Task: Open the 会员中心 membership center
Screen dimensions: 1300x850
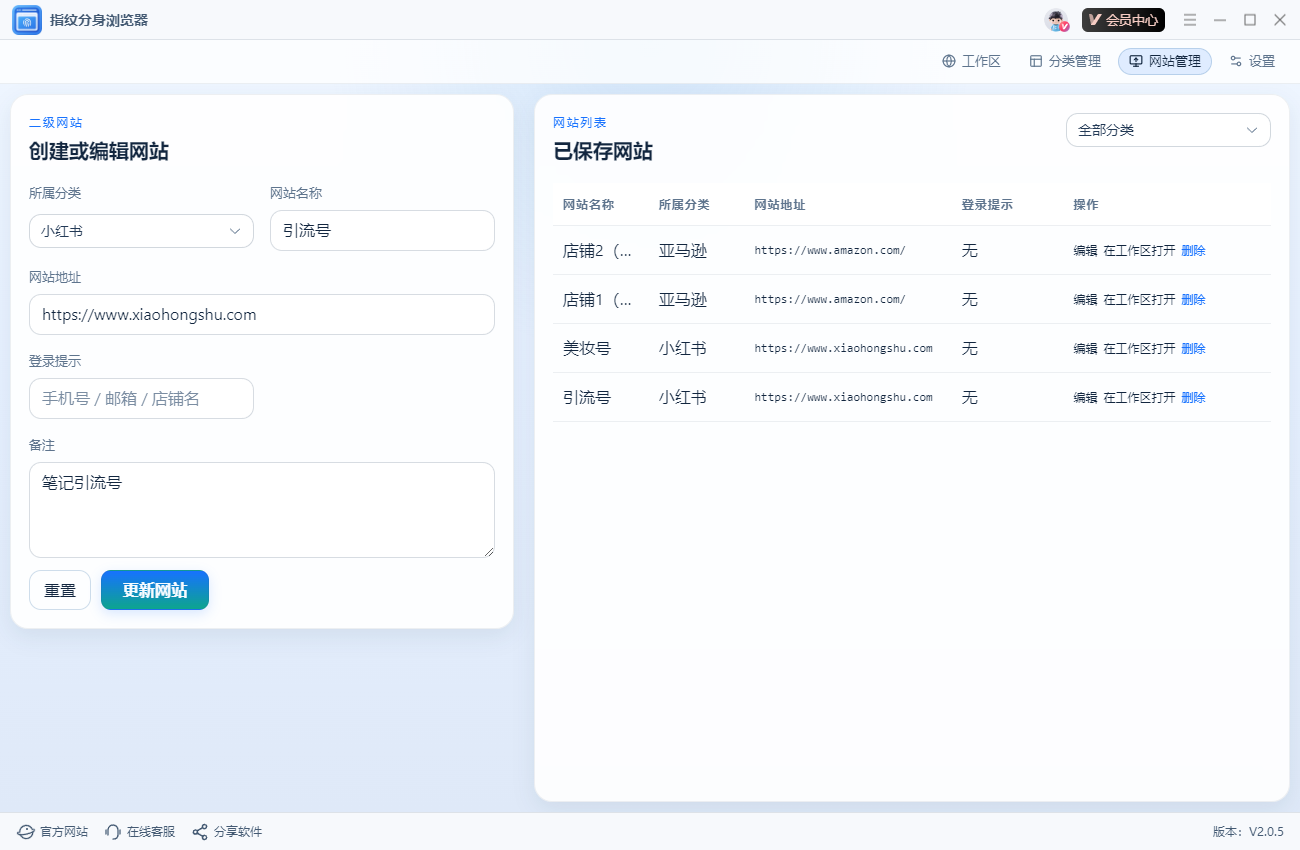Action: (x=1123, y=20)
